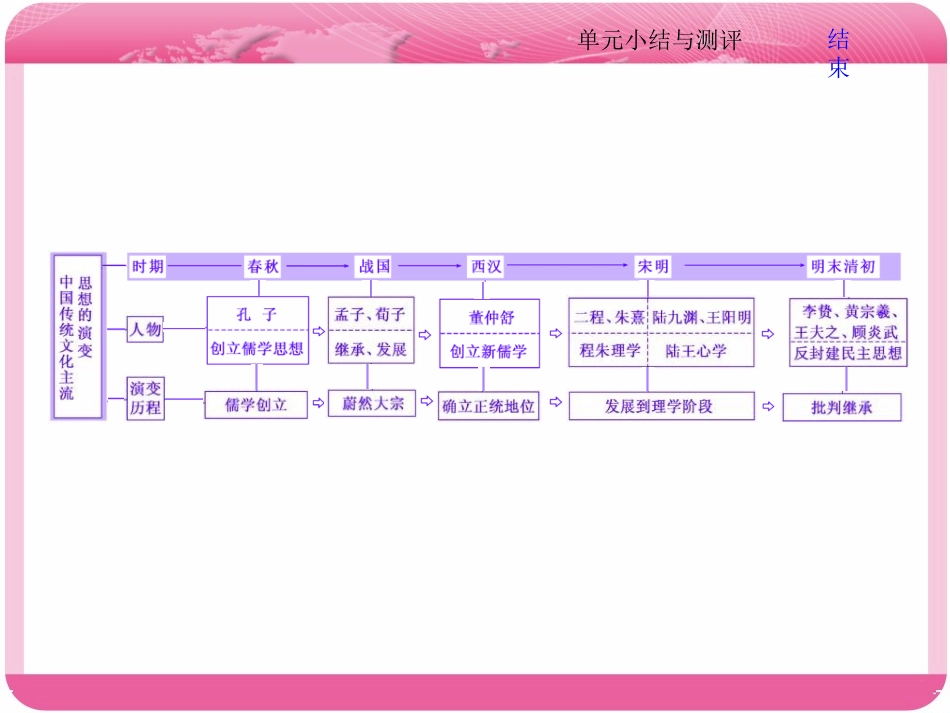Click the 李贽、黄宗羲 line
The height and width of the screenshot is (713, 950).
coord(849,311)
